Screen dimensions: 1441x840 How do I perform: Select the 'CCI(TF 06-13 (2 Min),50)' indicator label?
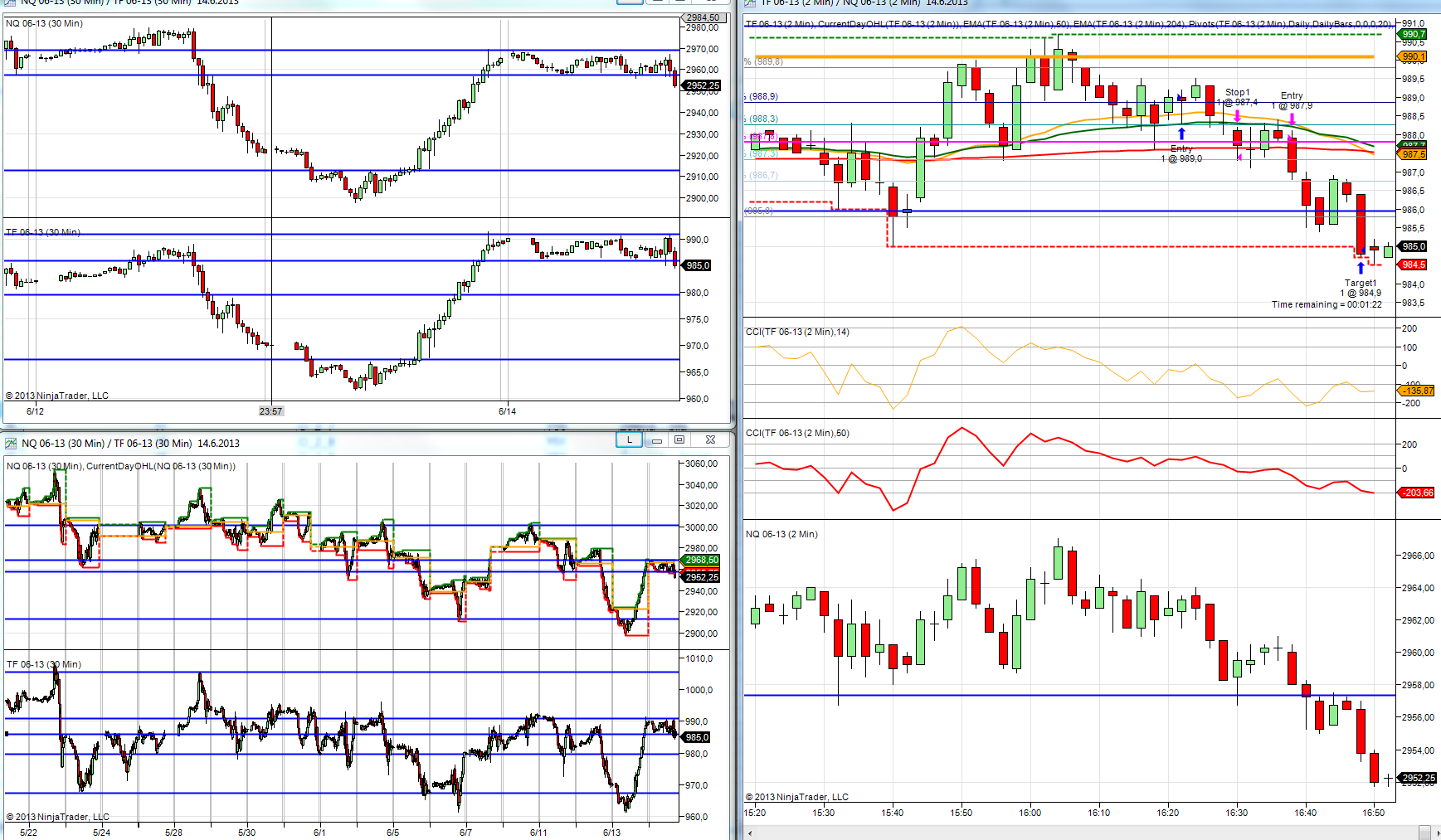tap(797, 433)
